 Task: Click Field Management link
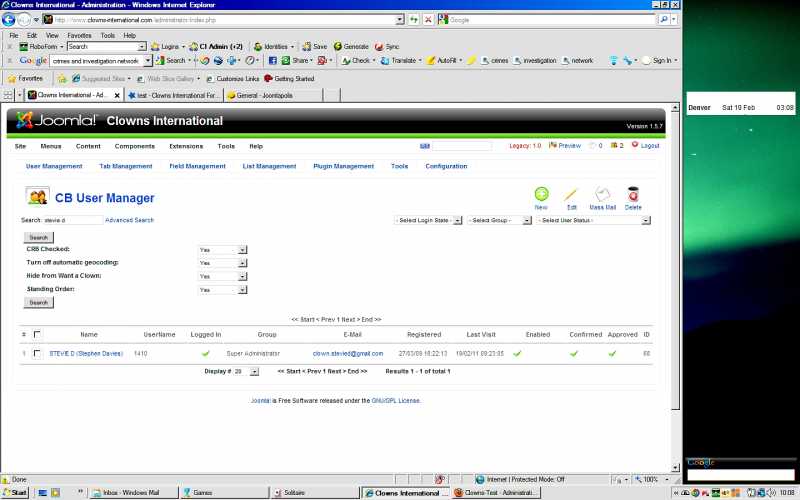point(197,166)
